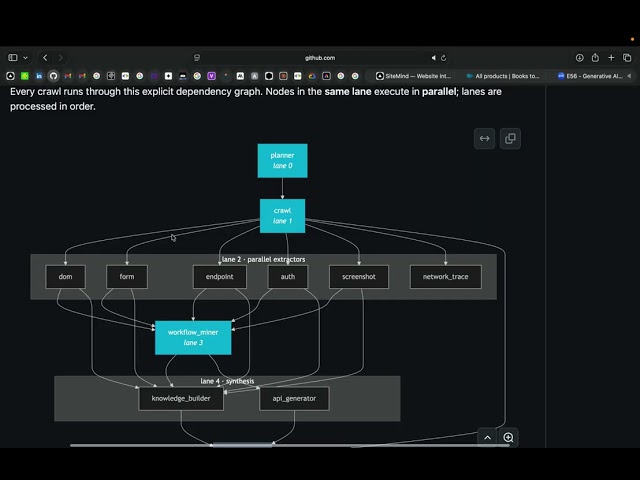This screenshot has width=640, height=480.
Task: Click the planner lane 0 node
Action: point(282,160)
